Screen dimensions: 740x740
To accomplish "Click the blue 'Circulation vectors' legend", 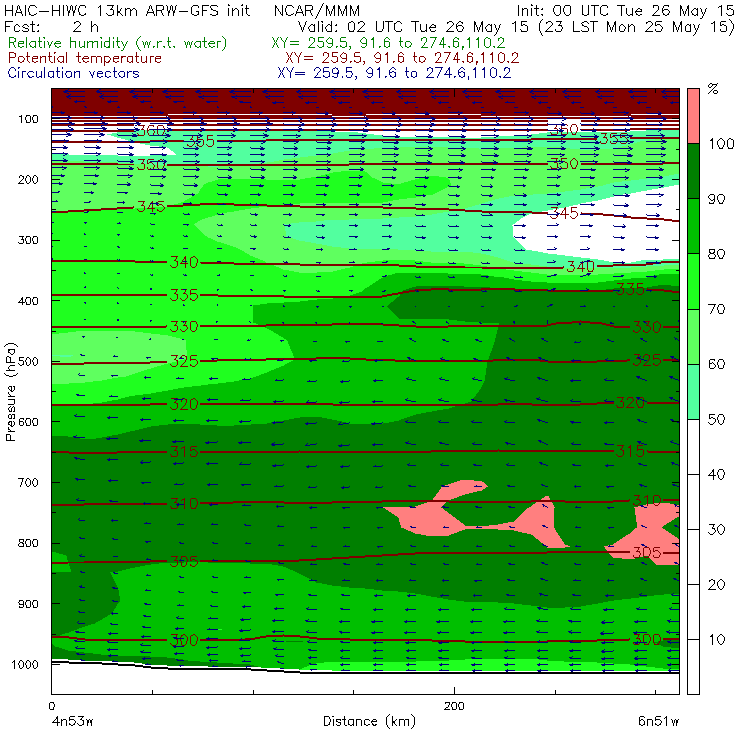I will click(x=73, y=73).
